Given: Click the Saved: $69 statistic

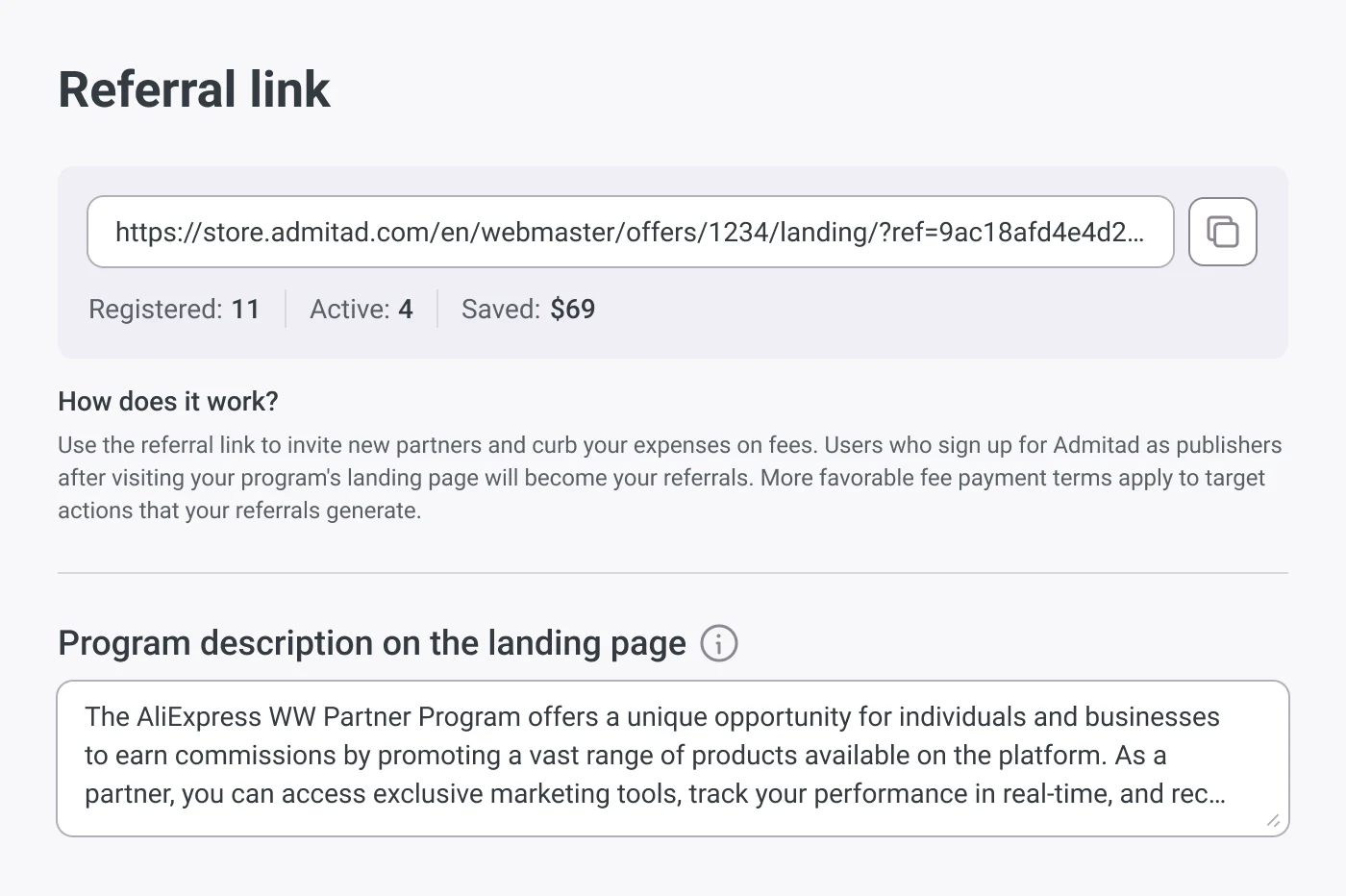Looking at the screenshot, I should click(x=528, y=309).
